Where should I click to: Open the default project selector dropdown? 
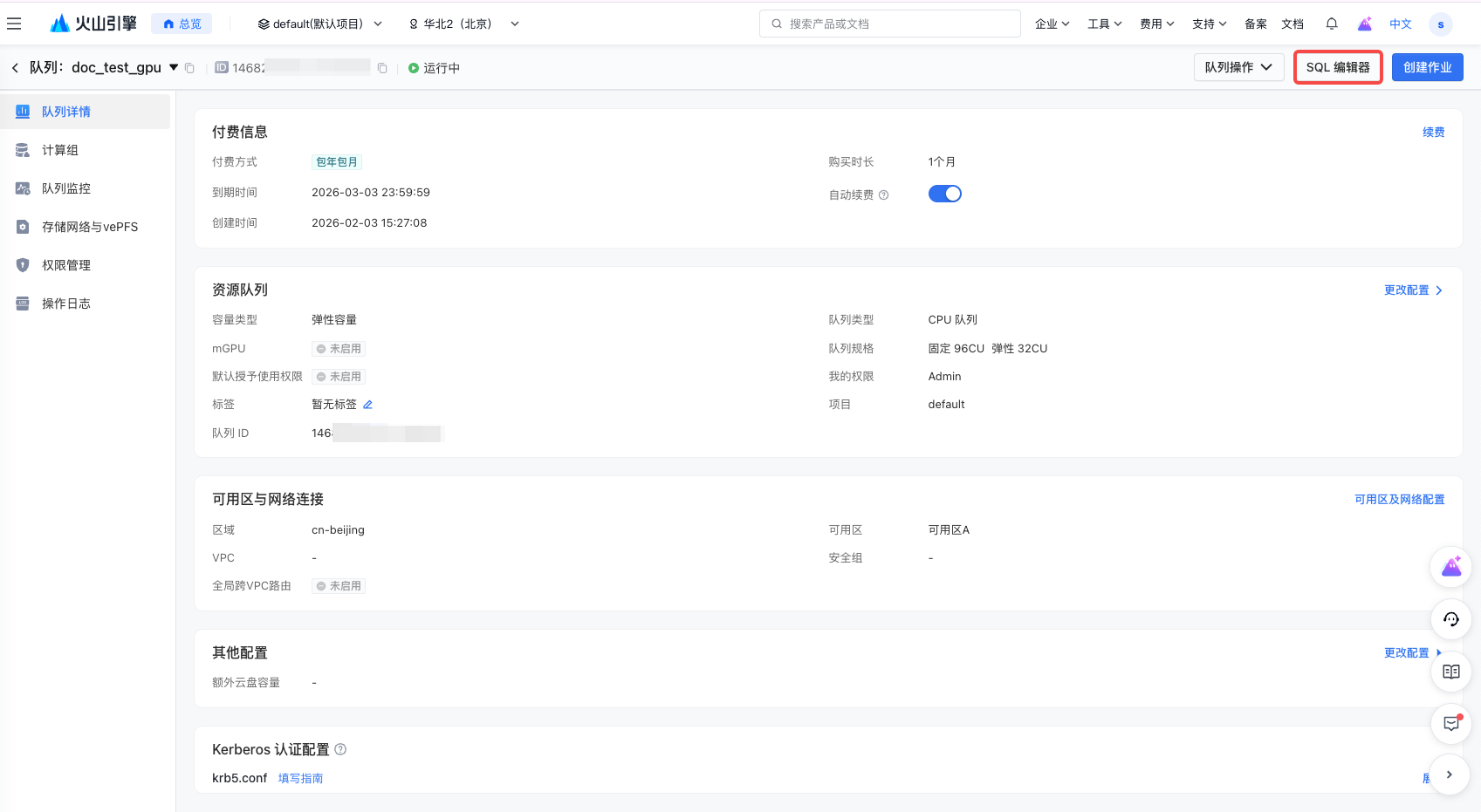point(319,24)
